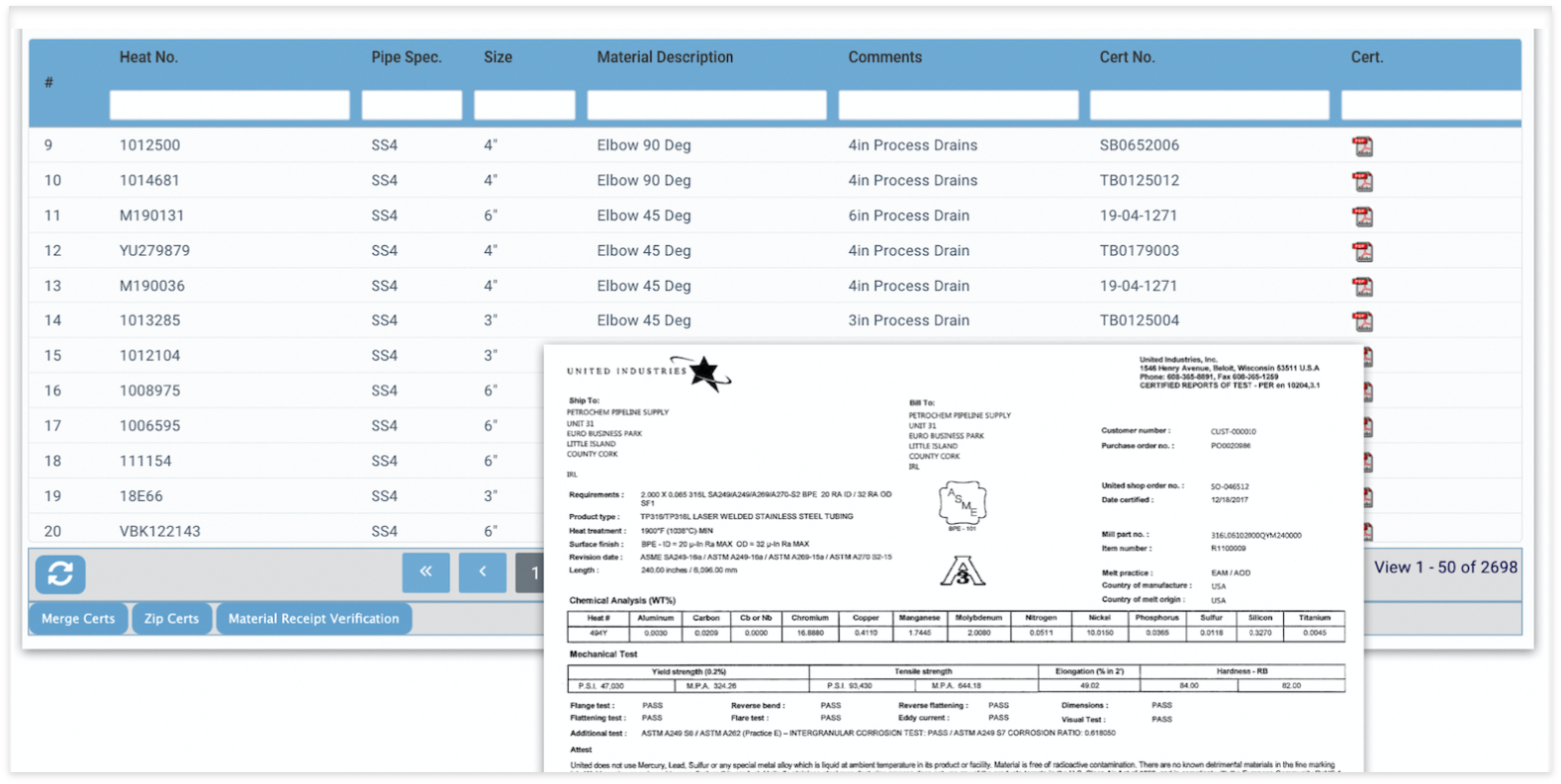Open Material Receipt Verification

314,619
